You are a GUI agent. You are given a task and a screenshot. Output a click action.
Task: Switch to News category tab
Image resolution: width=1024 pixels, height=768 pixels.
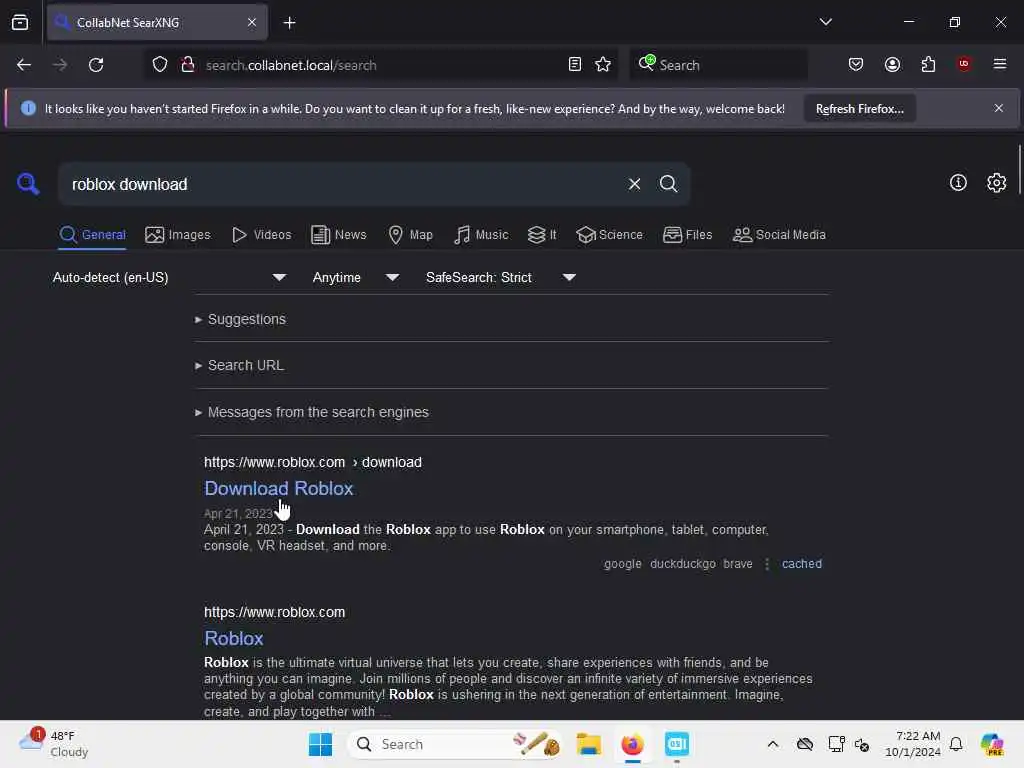click(x=338, y=235)
